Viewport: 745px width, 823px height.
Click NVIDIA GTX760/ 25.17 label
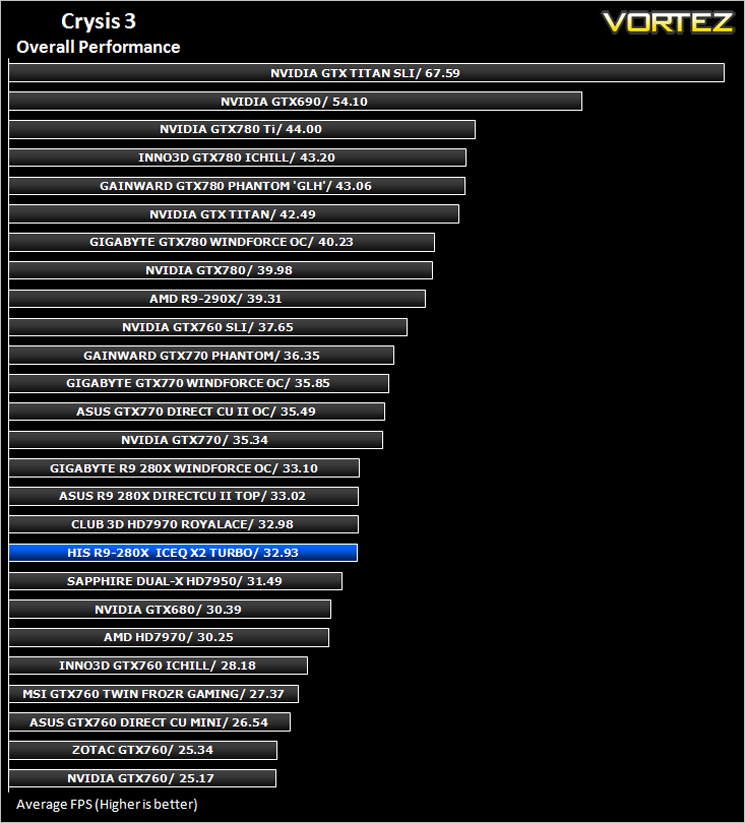tap(141, 778)
